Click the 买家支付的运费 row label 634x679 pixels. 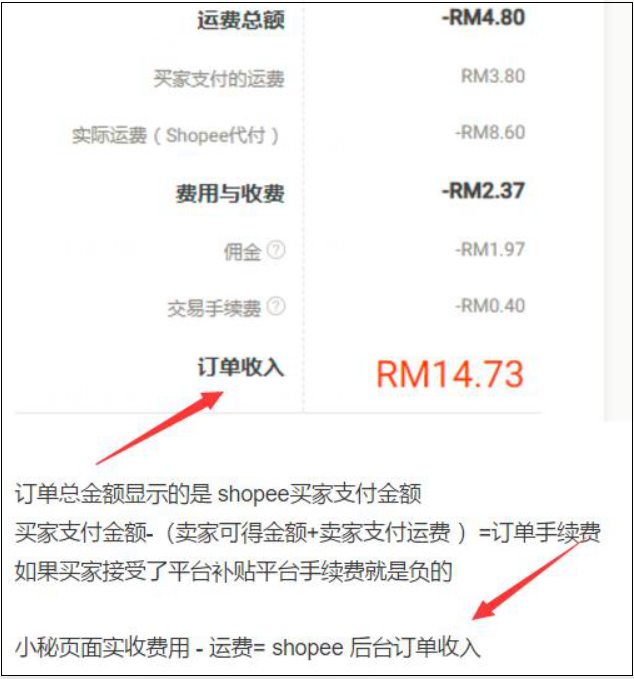coord(219,78)
